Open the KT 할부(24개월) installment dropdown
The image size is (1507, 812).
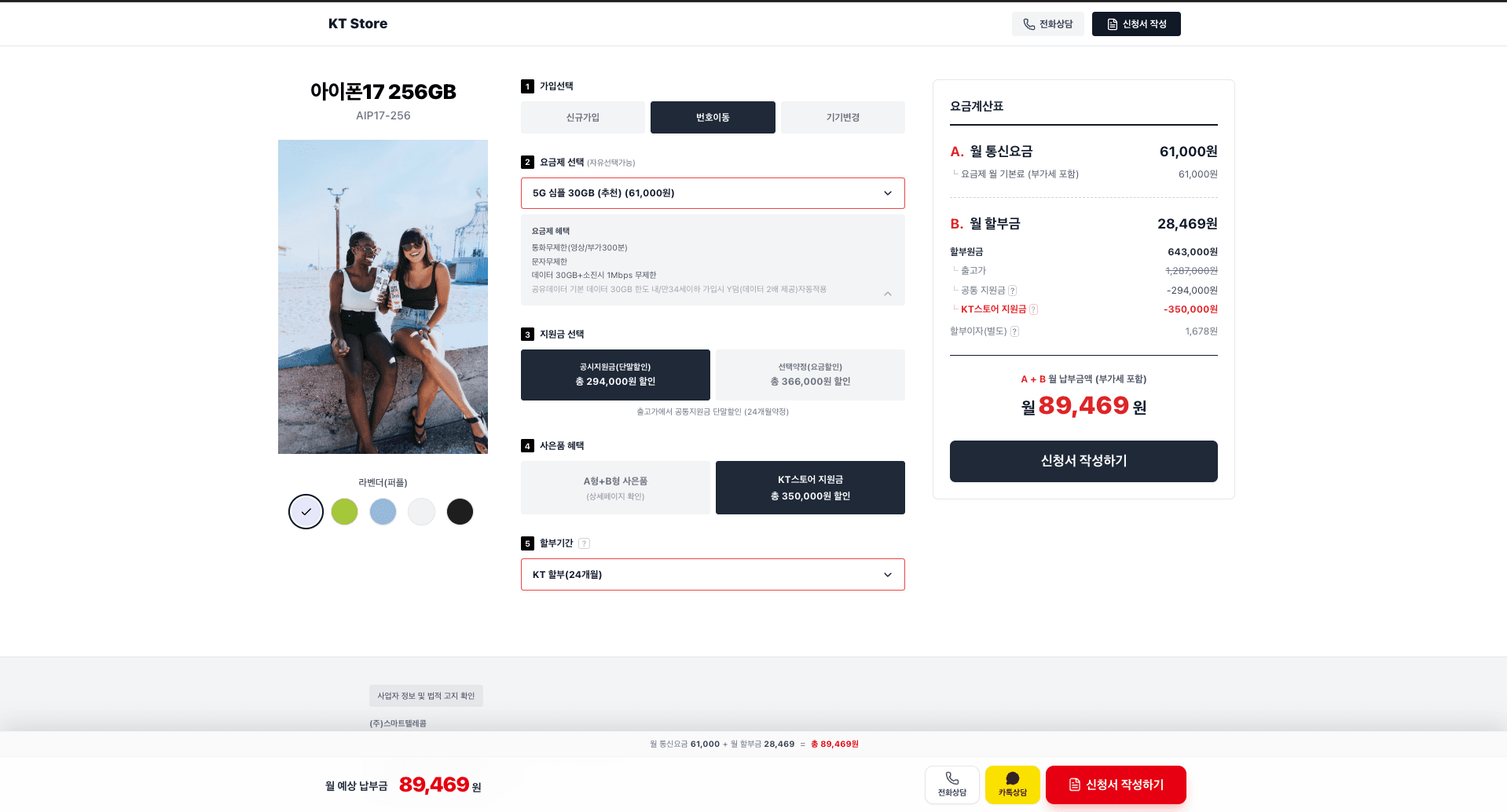(713, 575)
